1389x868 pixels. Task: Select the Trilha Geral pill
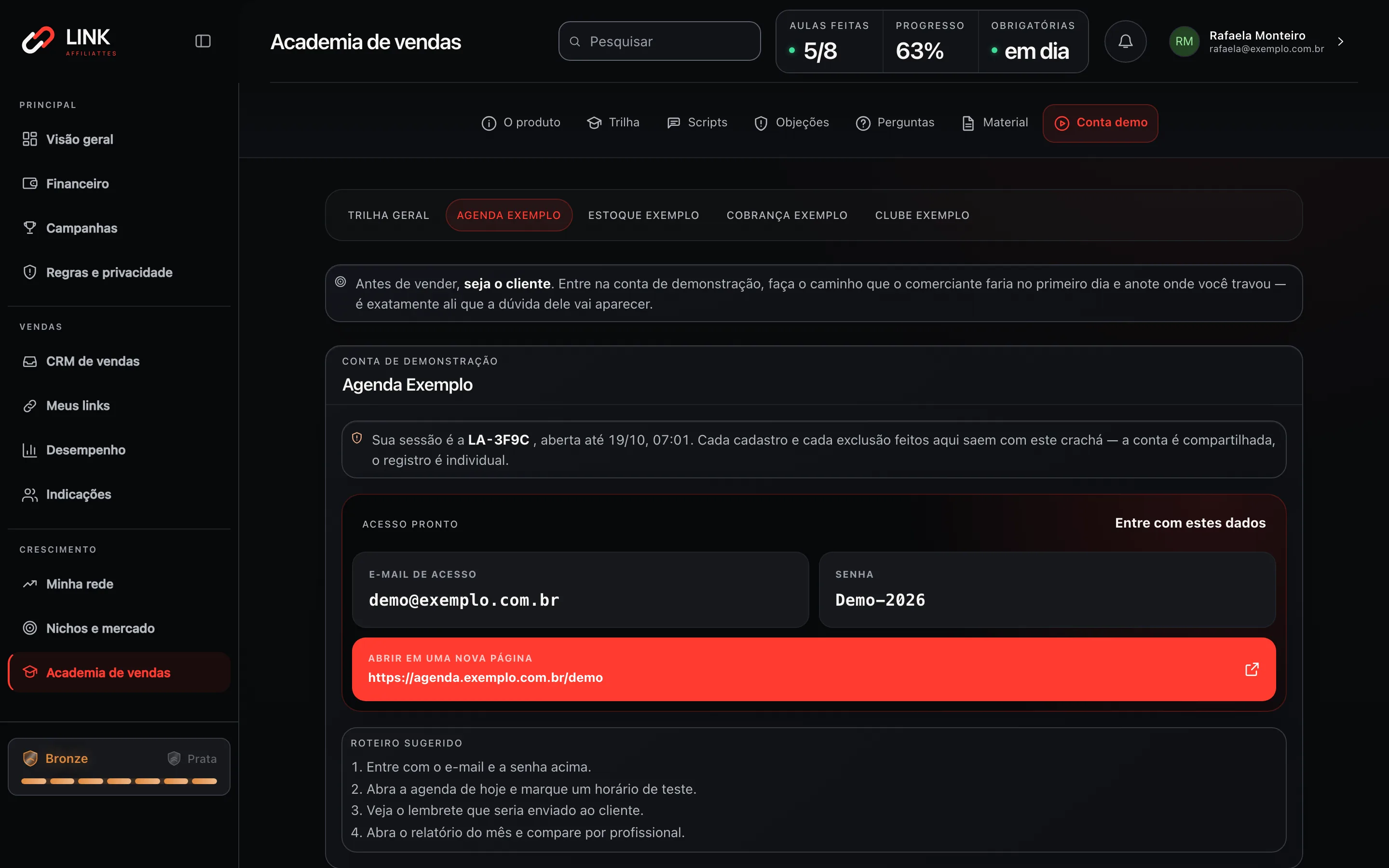(x=389, y=215)
